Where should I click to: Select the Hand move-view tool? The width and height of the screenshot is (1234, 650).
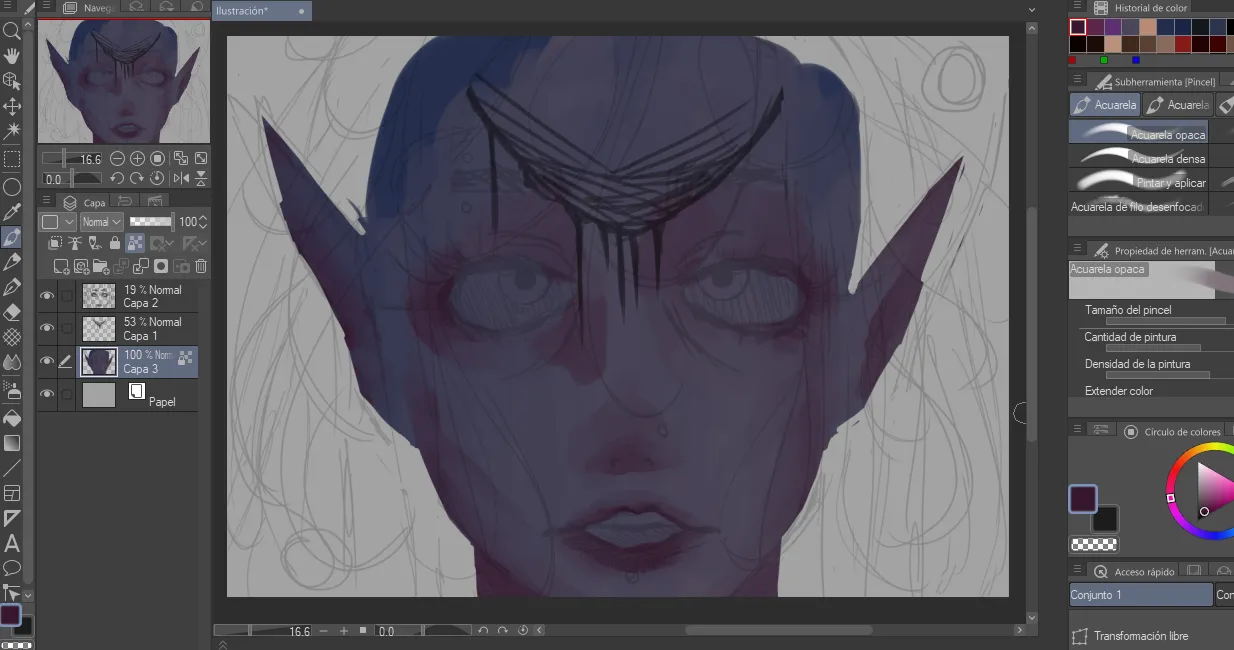(12, 55)
